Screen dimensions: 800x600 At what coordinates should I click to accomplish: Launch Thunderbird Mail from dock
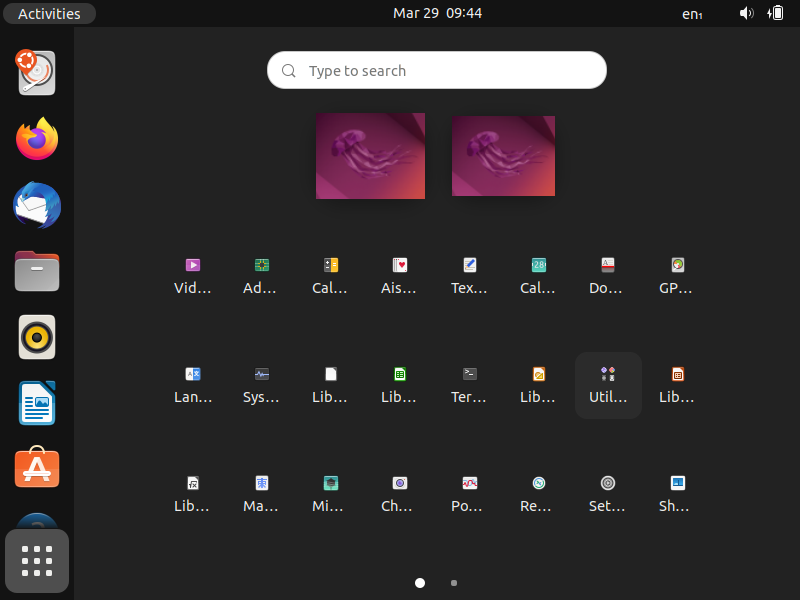coord(37,205)
